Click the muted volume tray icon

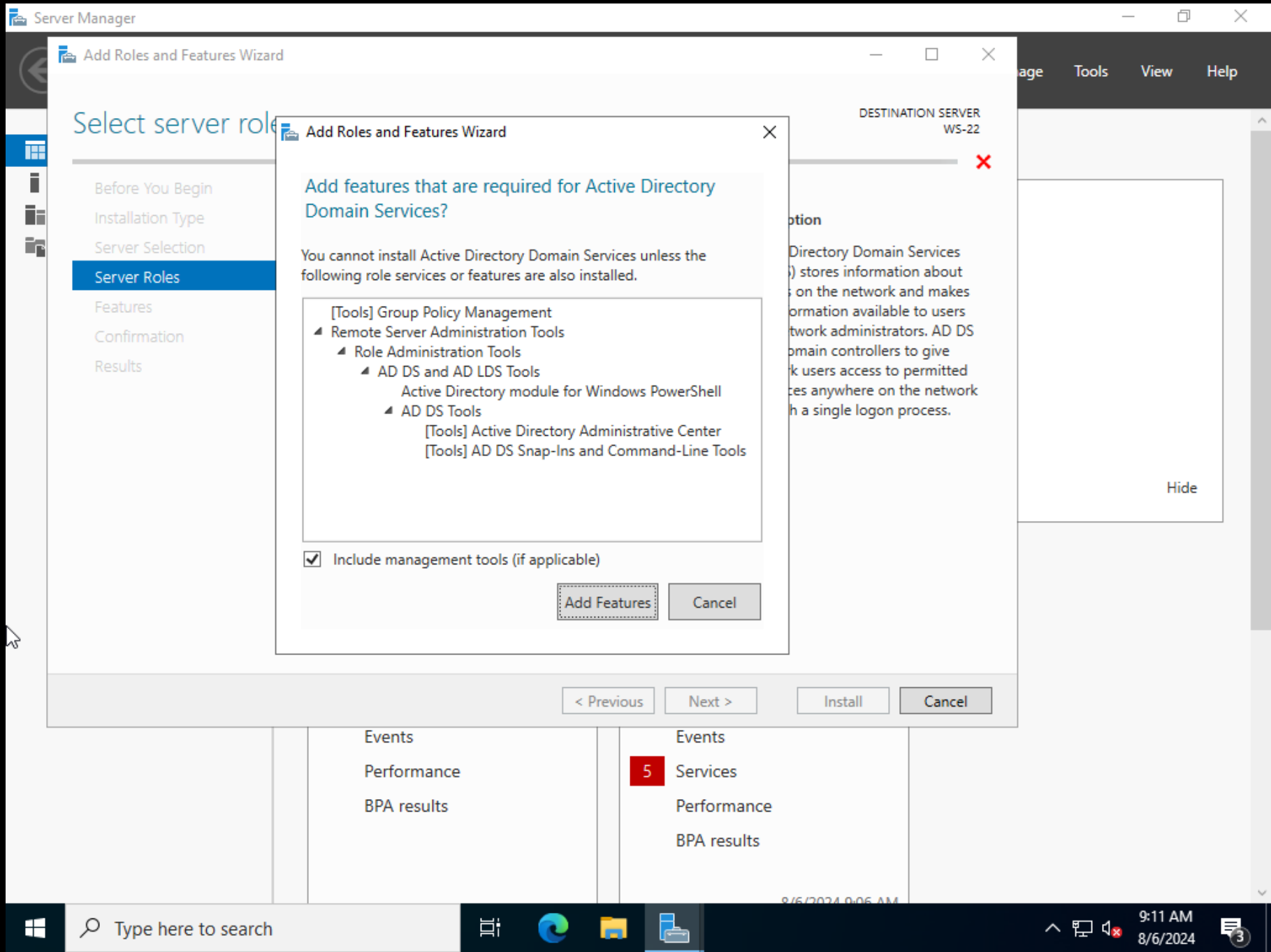[1111, 928]
